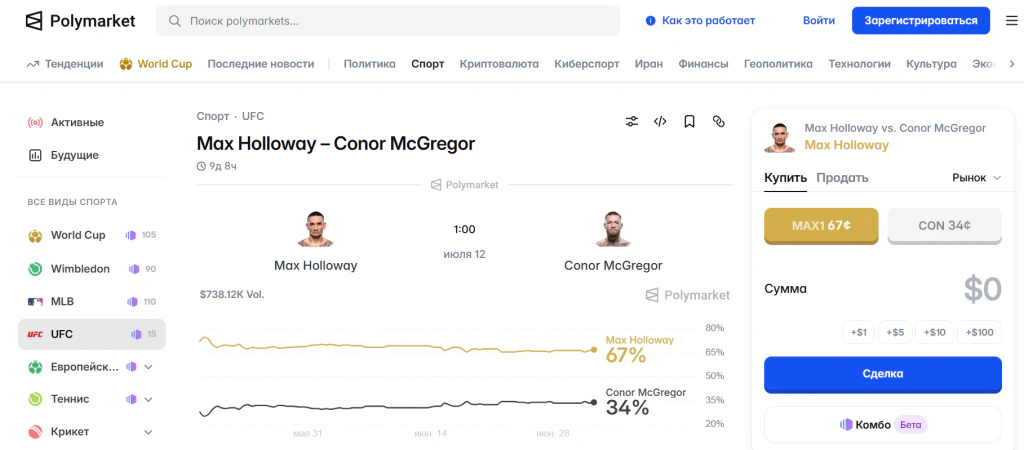Viewport: 1024px width, 450px height.
Task: Expand the Теннис sidebar section
Action: pyautogui.click(x=148, y=399)
